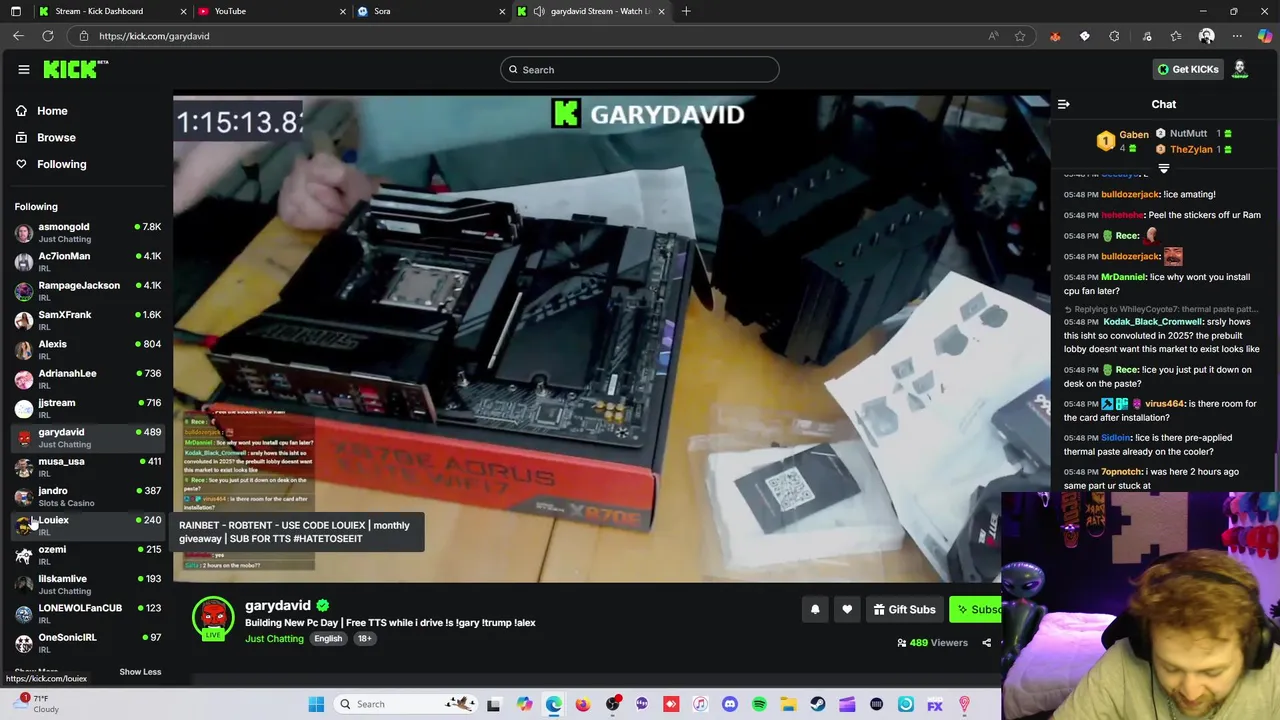
Task: Click the Subscribe button
Action: [x=976, y=609]
